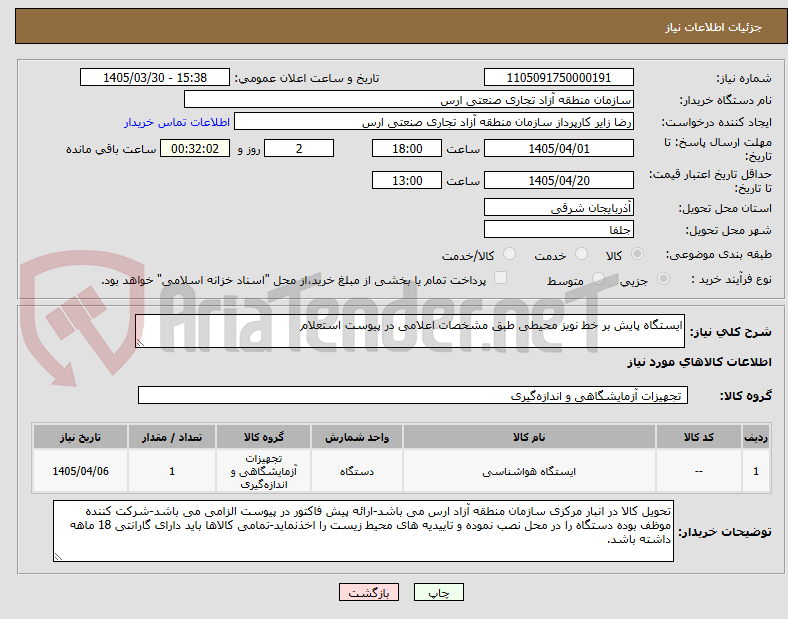Viewport: 788px width, 619px height.
Task: Click the شرح کلی نیاز description textarea
Action: [410, 331]
